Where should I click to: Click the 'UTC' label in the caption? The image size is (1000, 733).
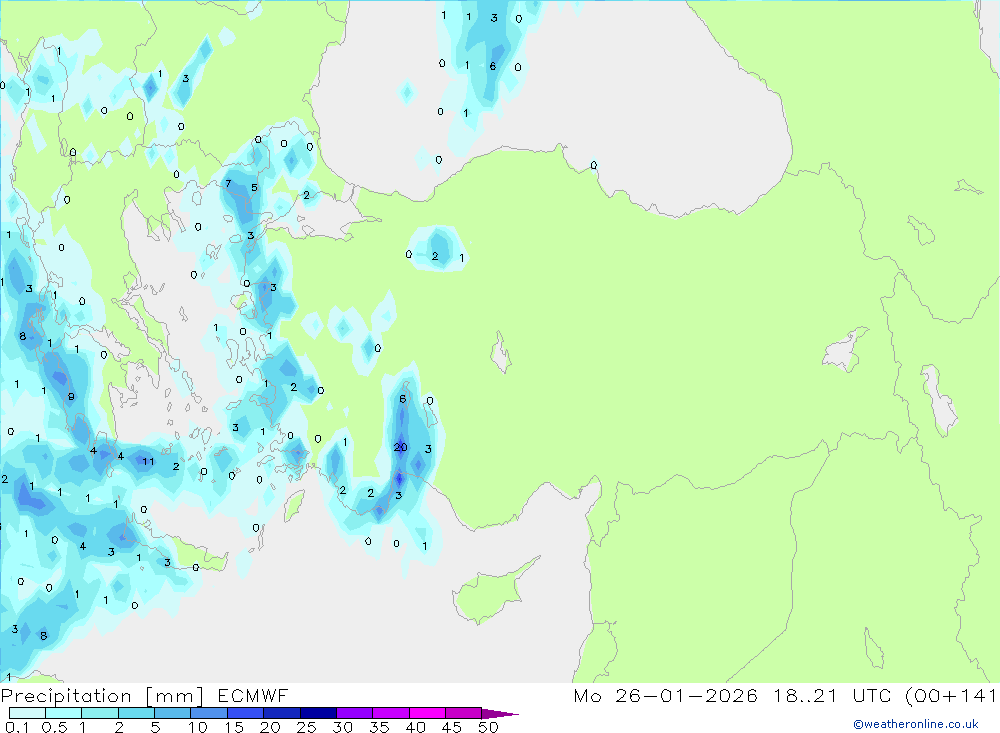(x=872, y=695)
